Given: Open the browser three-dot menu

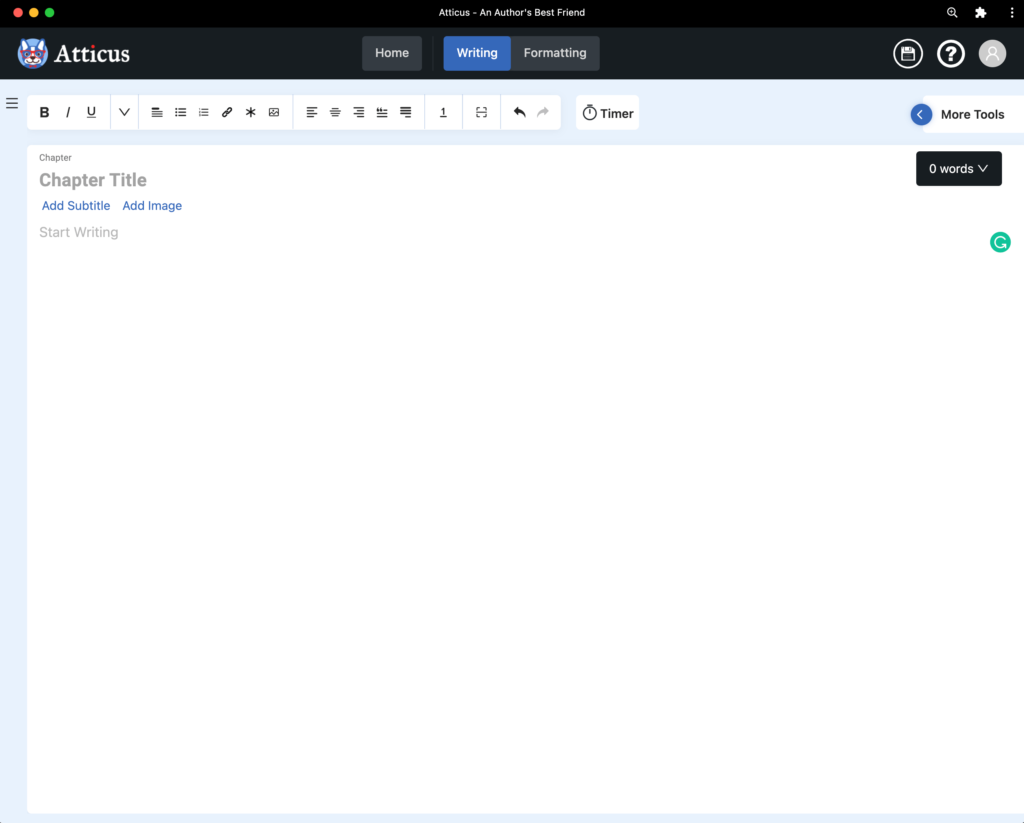Looking at the screenshot, I should tap(1012, 12).
